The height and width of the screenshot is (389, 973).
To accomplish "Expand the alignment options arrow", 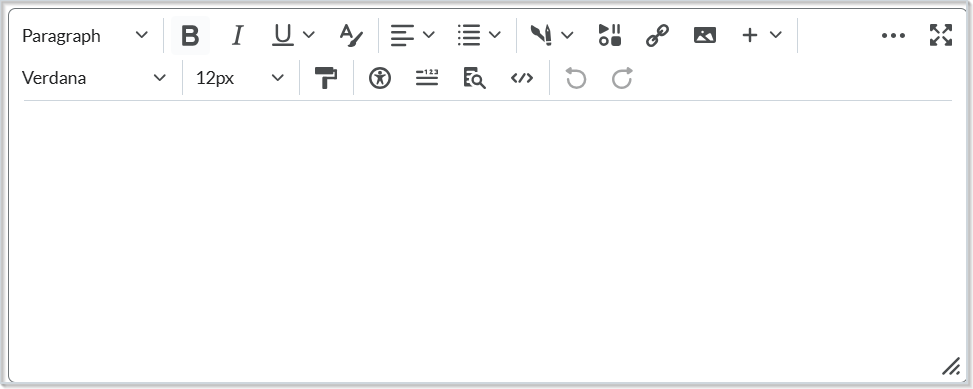I will (x=429, y=35).
